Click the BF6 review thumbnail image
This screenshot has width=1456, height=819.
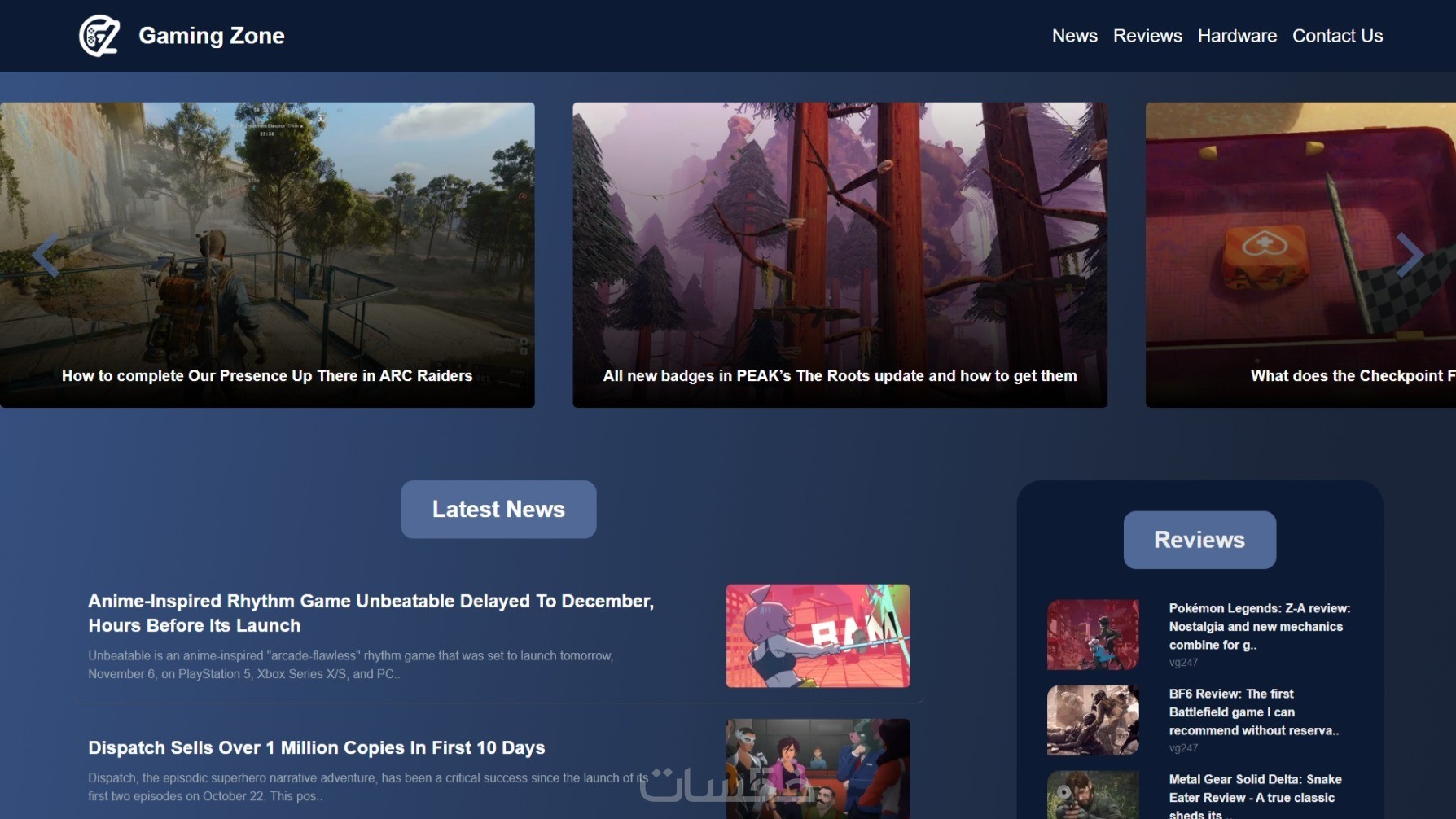(x=1093, y=720)
